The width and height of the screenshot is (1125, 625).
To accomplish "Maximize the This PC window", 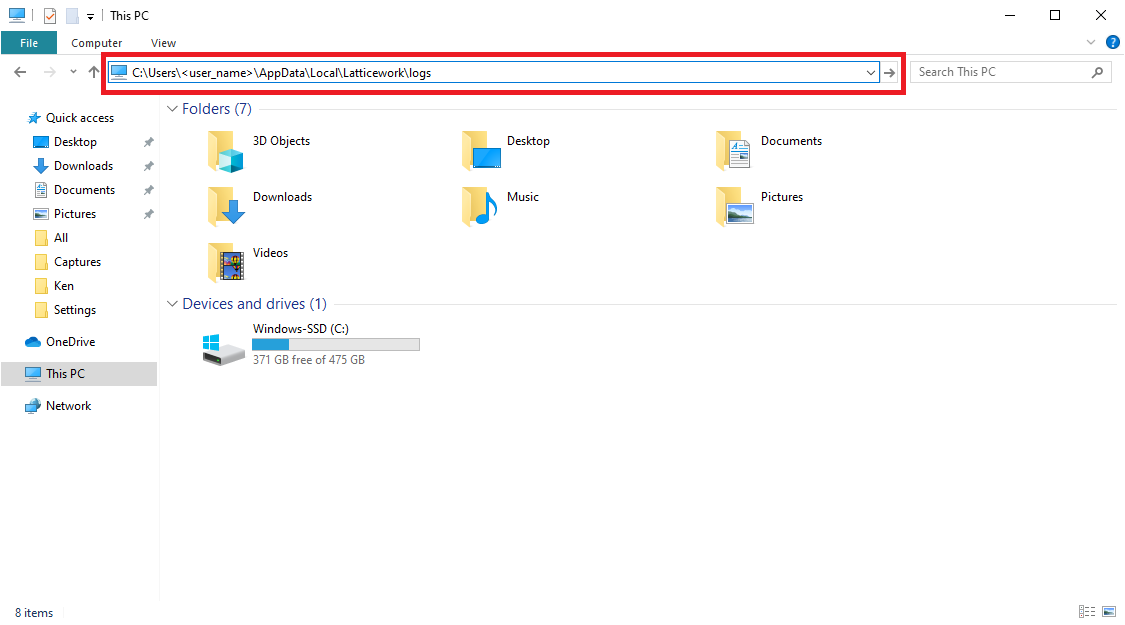I will coord(1055,15).
